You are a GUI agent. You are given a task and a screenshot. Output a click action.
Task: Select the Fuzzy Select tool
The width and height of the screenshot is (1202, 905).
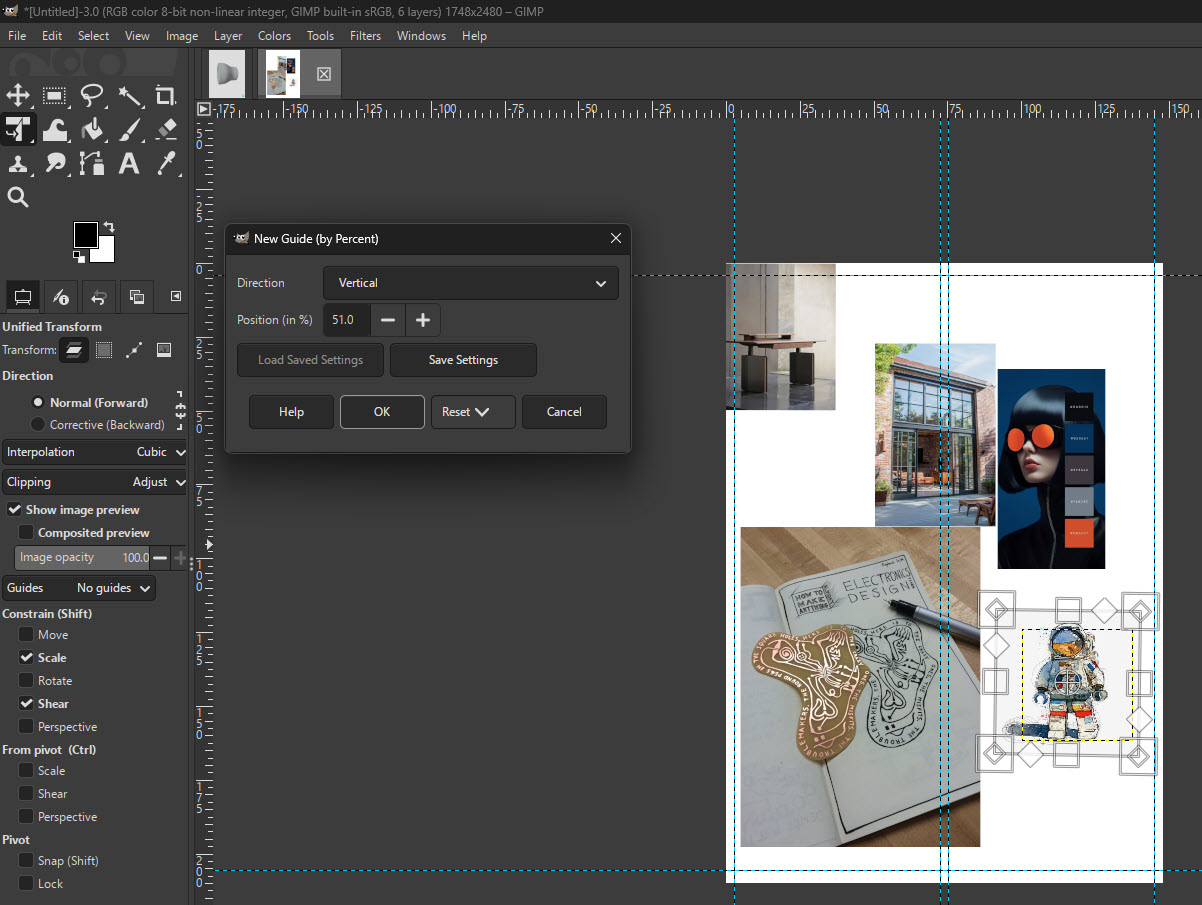click(130, 96)
